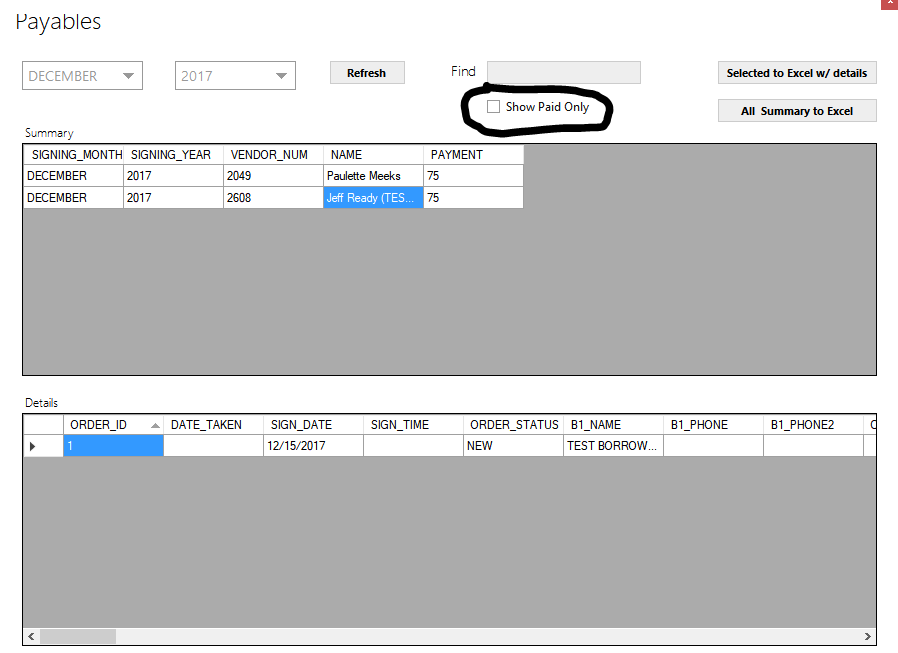Image resolution: width=898 pixels, height=653 pixels.
Task: Open the year dropdown showing 2017
Action: click(235, 76)
